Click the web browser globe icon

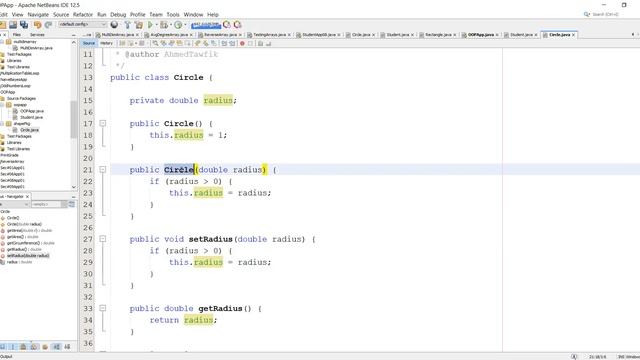click(114, 25)
